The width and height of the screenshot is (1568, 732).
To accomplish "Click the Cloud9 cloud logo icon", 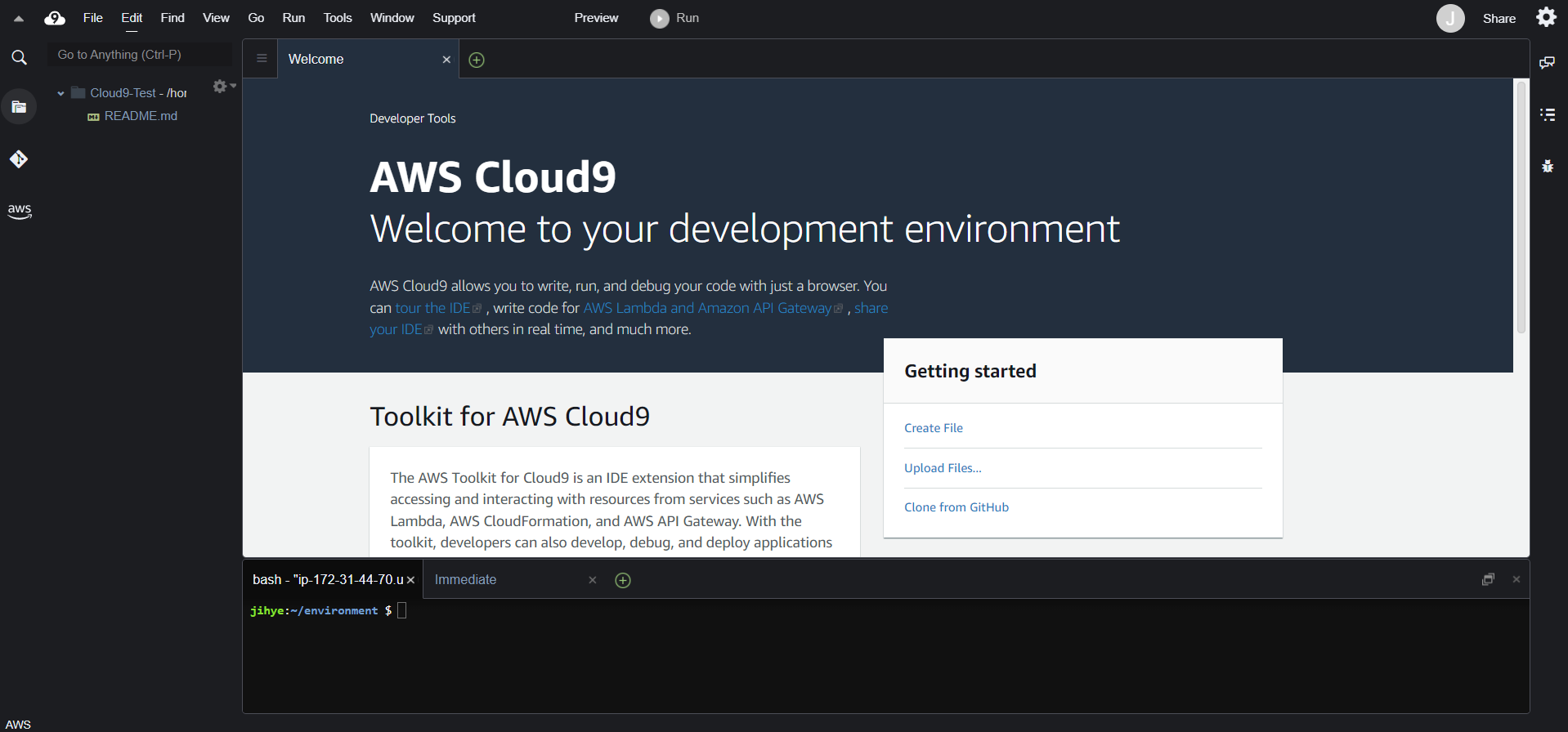I will point(55,18).
